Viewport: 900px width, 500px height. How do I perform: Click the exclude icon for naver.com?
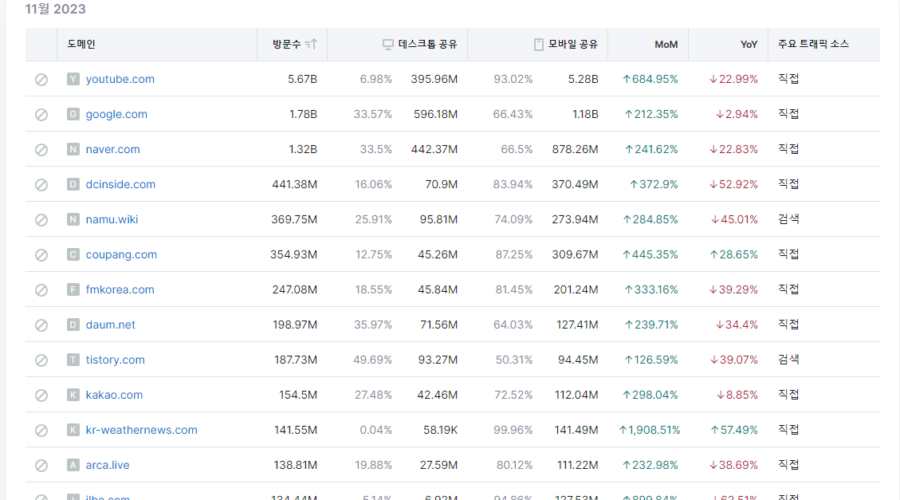click(x=41, y=150)
